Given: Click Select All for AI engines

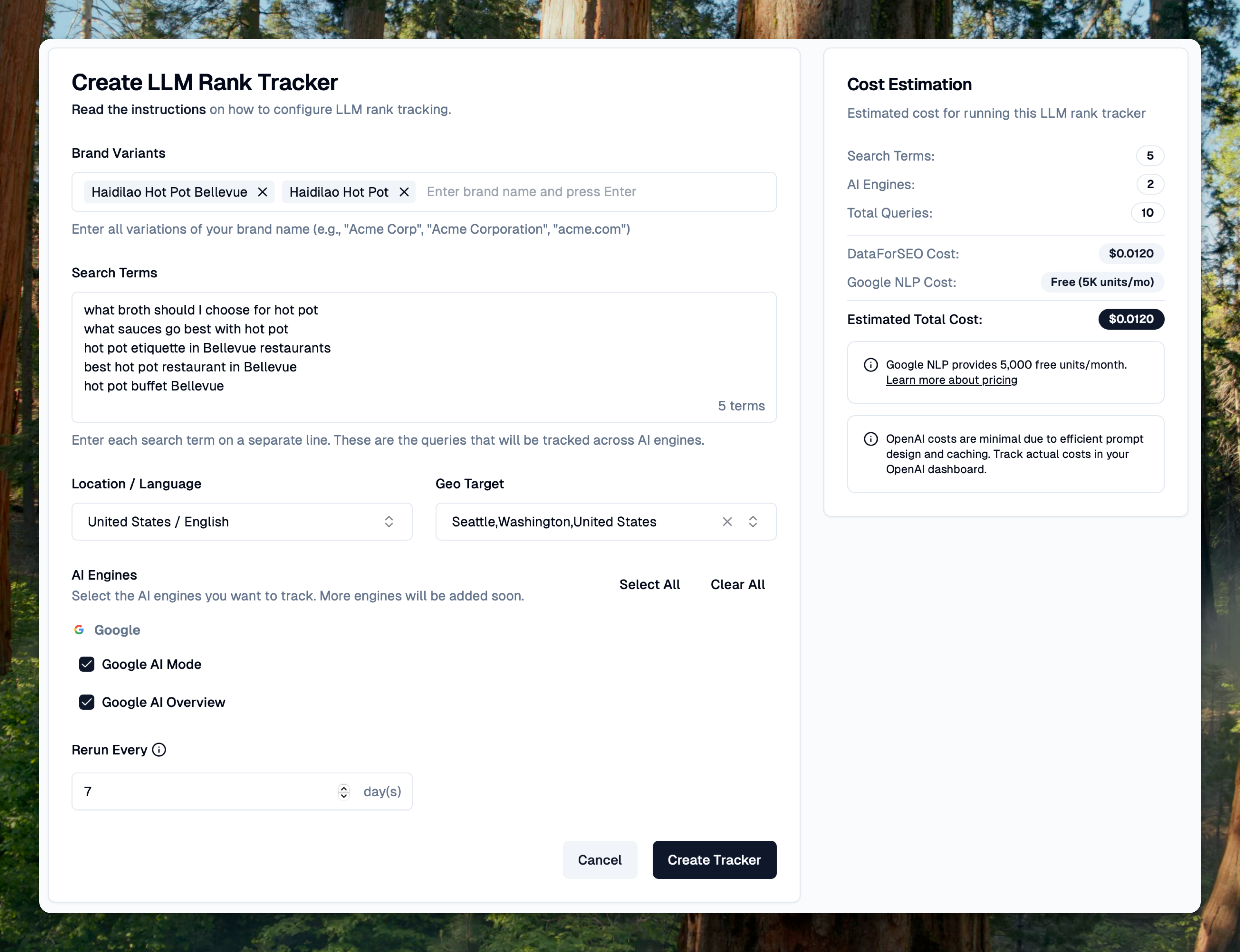Looking at the screenshot, I should 649,584.
